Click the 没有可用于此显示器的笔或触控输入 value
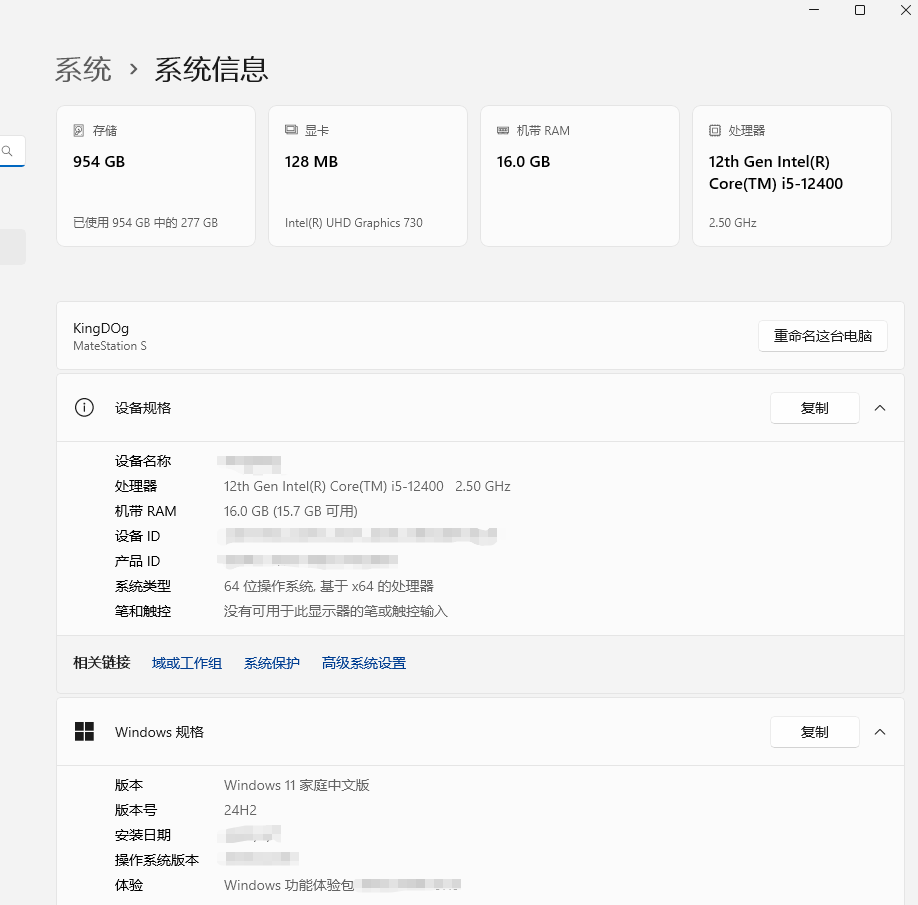 (335, 611)
